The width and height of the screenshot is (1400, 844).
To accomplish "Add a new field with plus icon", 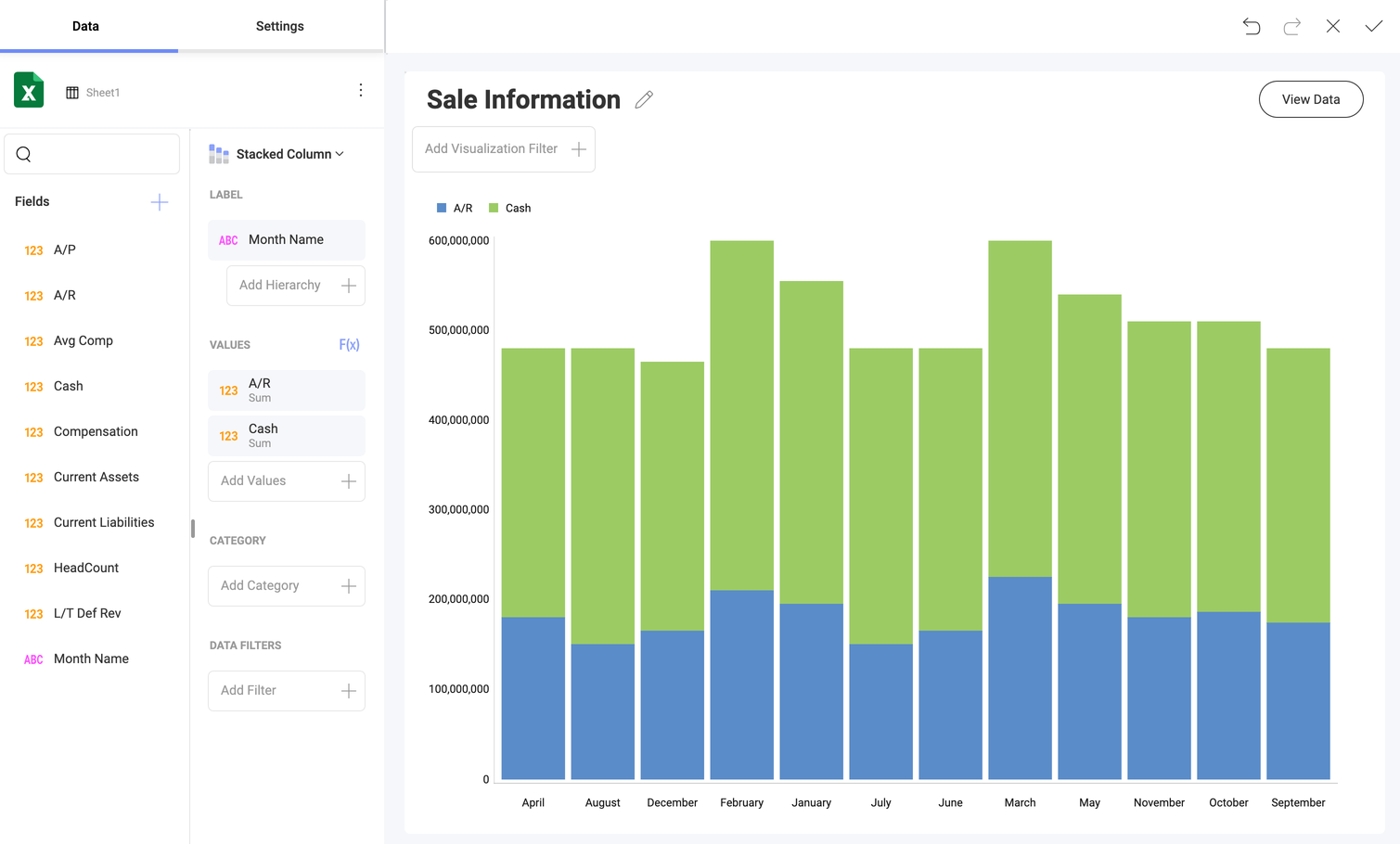I will click(x=160, y=202).
